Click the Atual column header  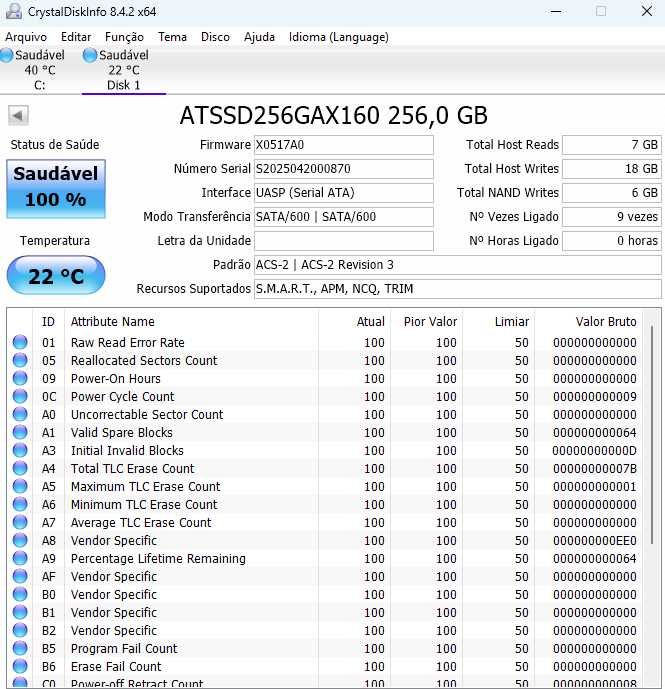(x=354, y=322)
